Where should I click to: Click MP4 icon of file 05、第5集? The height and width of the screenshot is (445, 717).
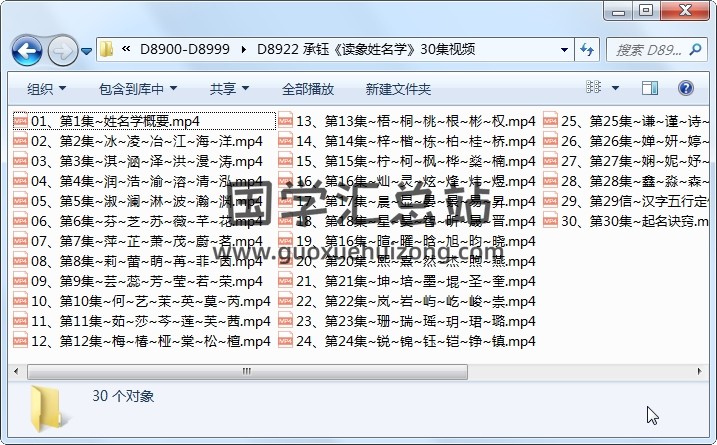[21, 201]
